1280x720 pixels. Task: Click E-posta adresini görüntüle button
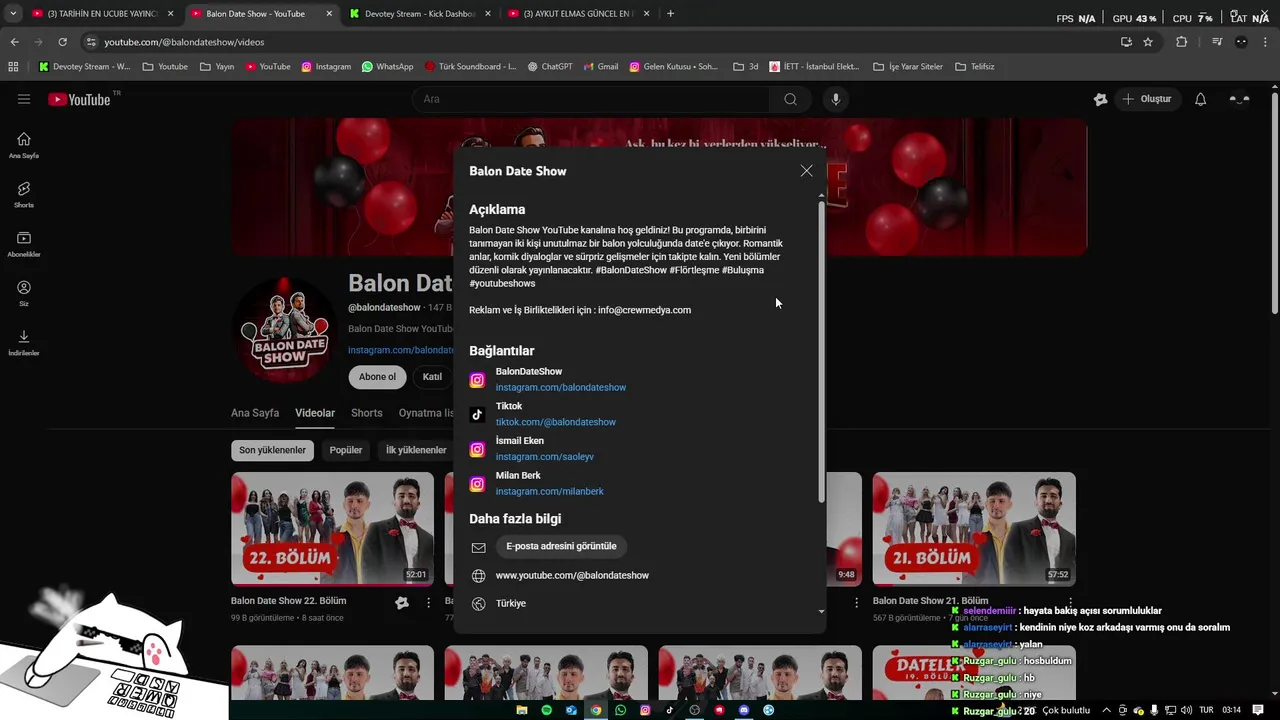(x=561, y=546)
